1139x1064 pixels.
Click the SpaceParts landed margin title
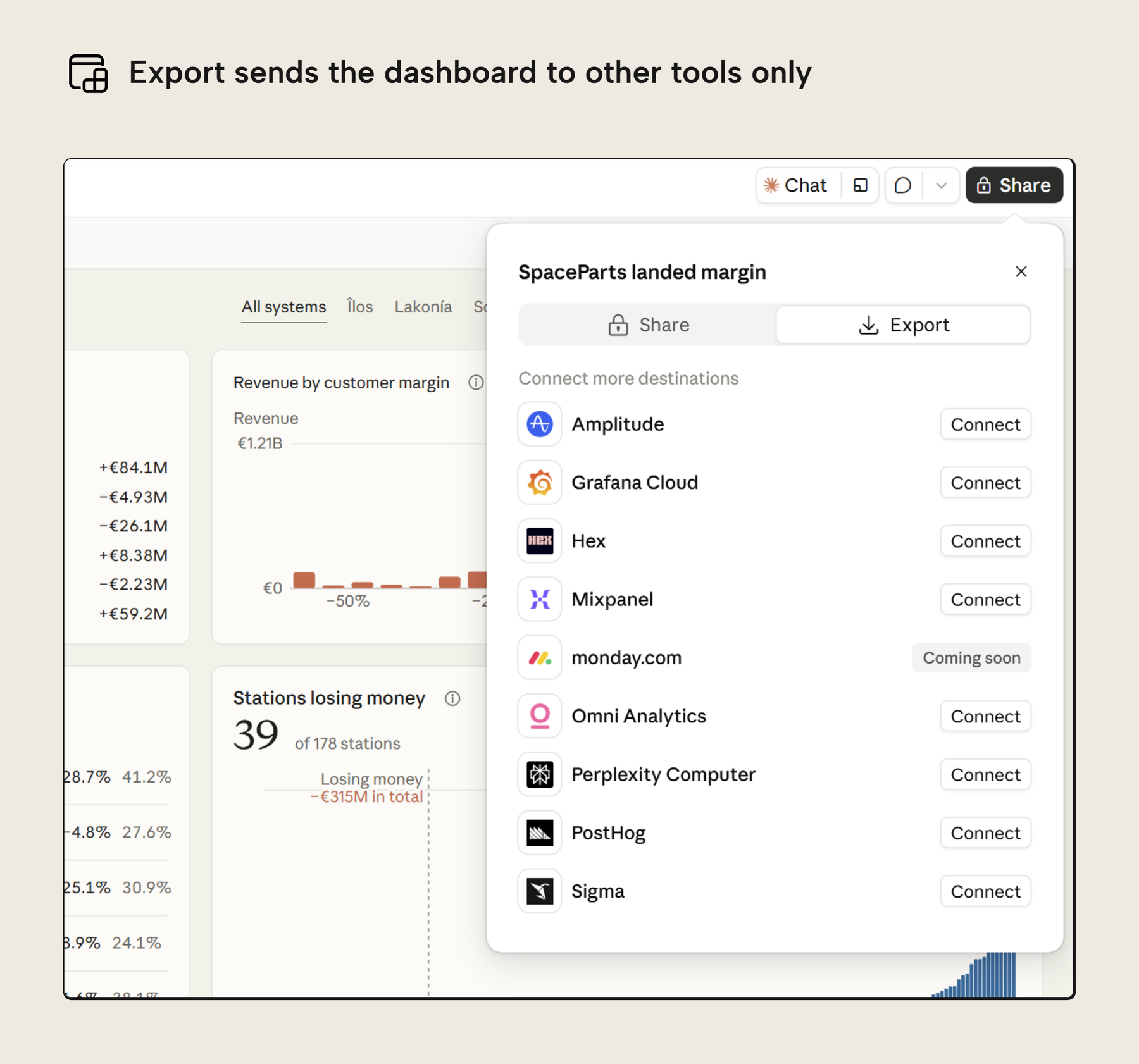[642, 272]
